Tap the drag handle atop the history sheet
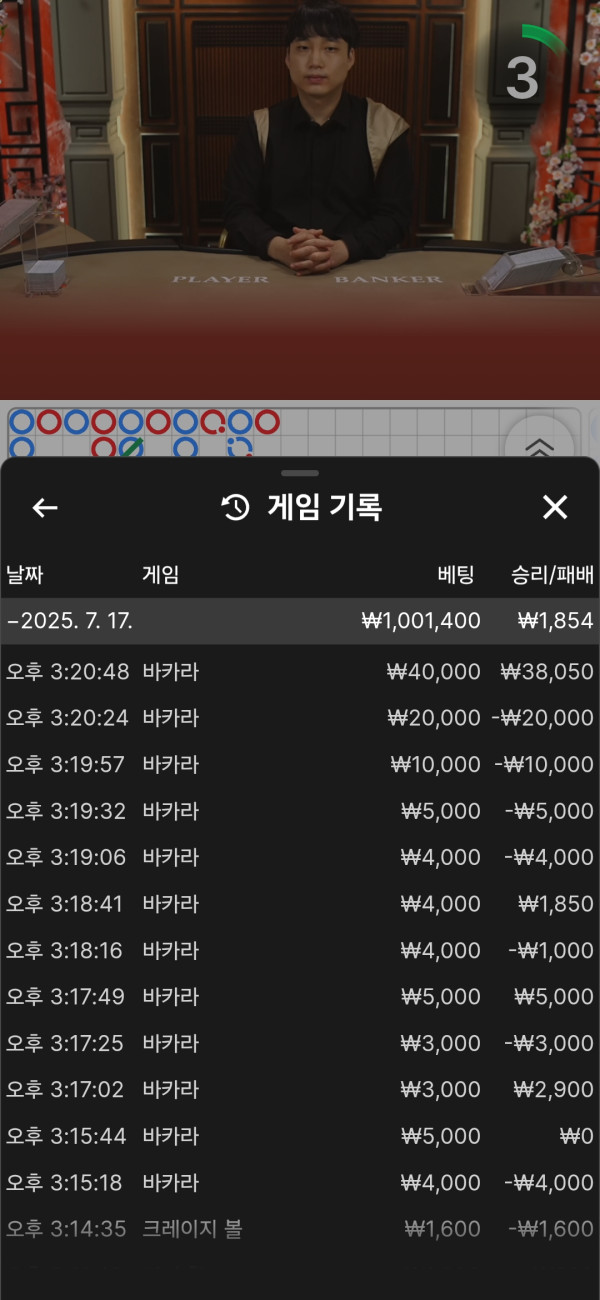The image size is (600, 1300). click(x=300, y=473)
